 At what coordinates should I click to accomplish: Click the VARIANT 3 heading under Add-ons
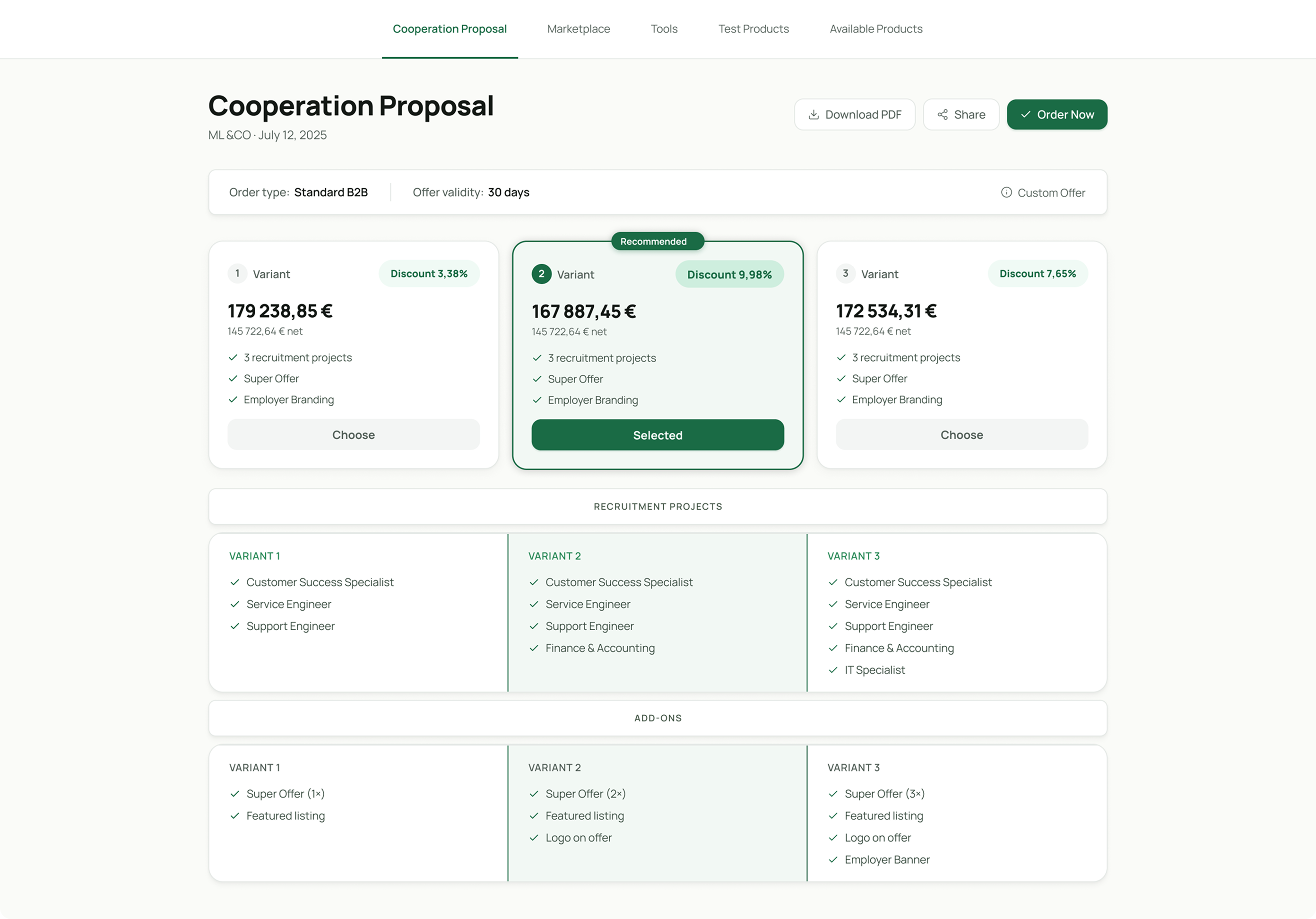[x=853, y=767]
